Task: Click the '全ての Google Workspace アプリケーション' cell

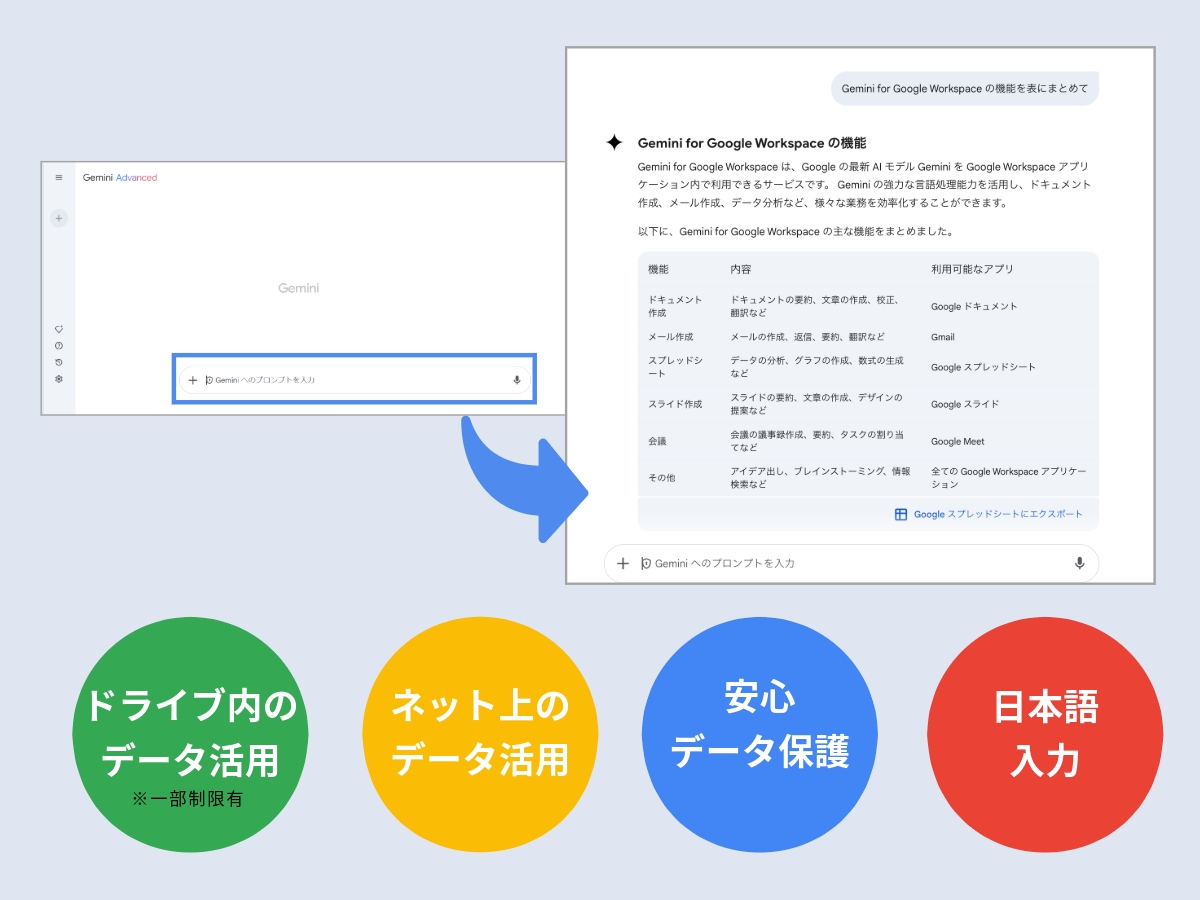Action: (x=1008, y=478)
